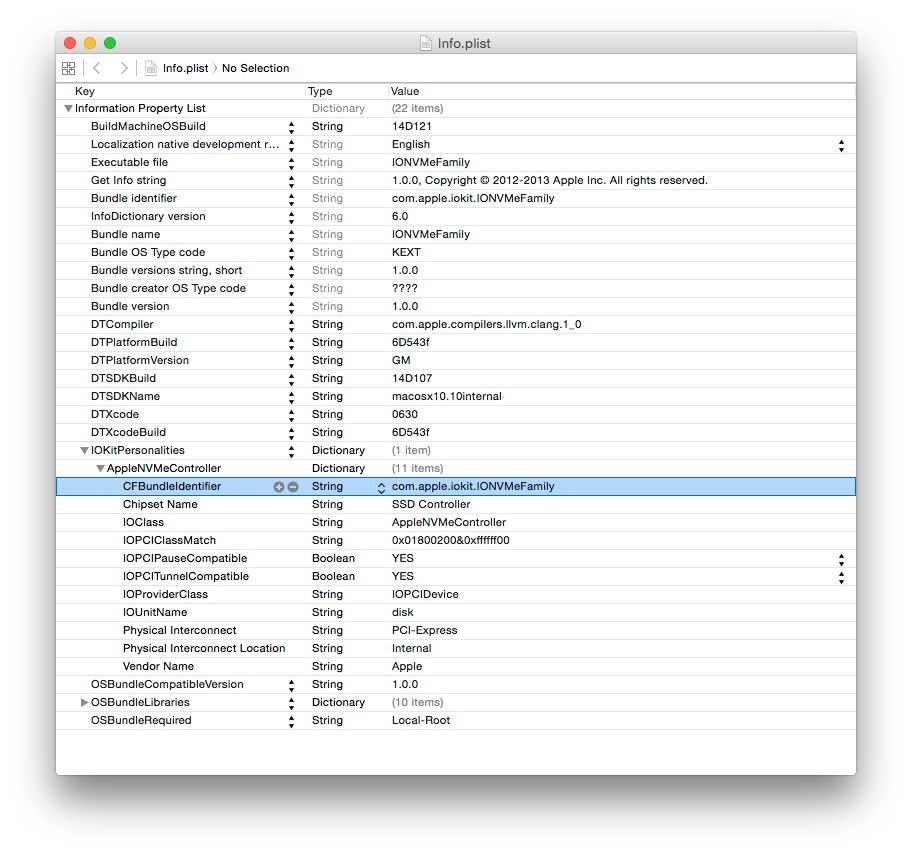Click the Info.plist file icon in the jump bar
The image size is (912, 855).
(151, 68)
